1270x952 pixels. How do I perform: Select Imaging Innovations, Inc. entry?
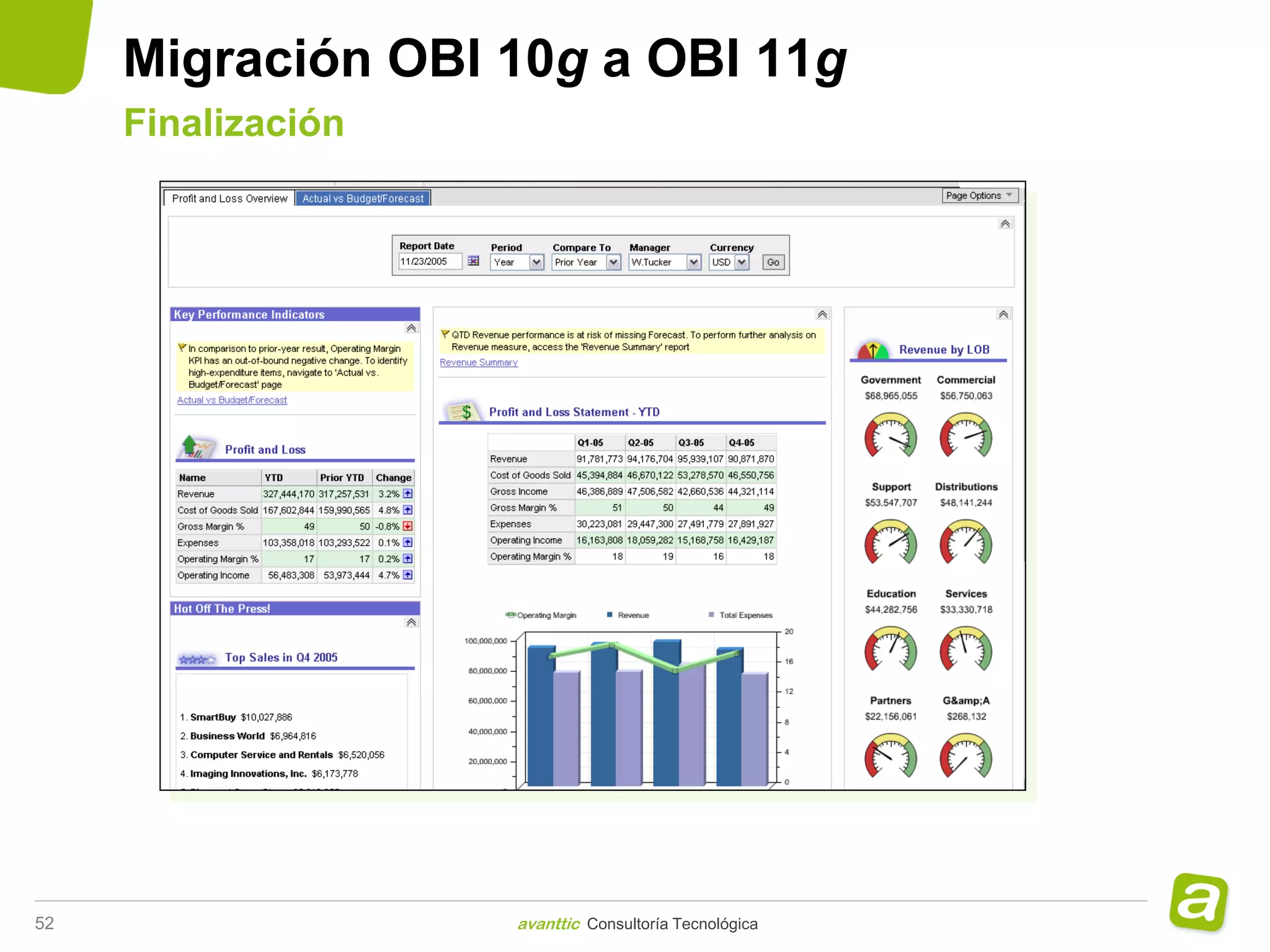(269, 773)
